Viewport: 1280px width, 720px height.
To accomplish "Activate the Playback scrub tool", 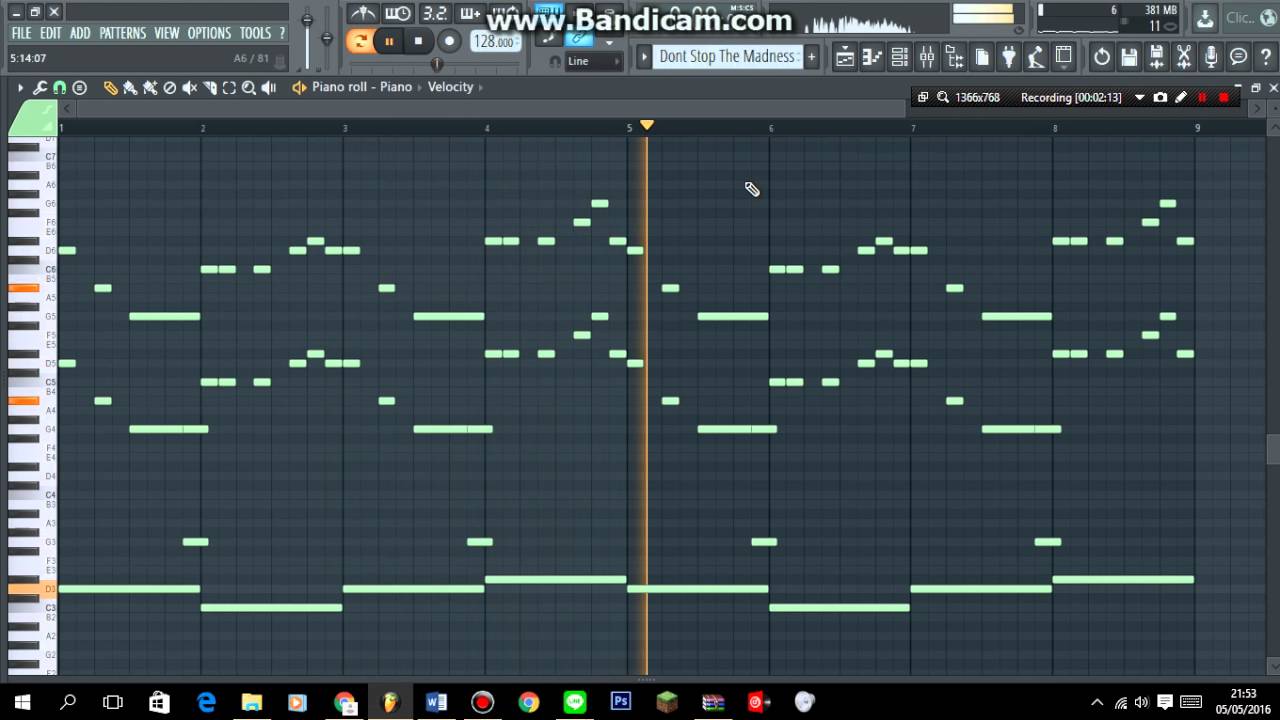I will (x=269, y=88).
